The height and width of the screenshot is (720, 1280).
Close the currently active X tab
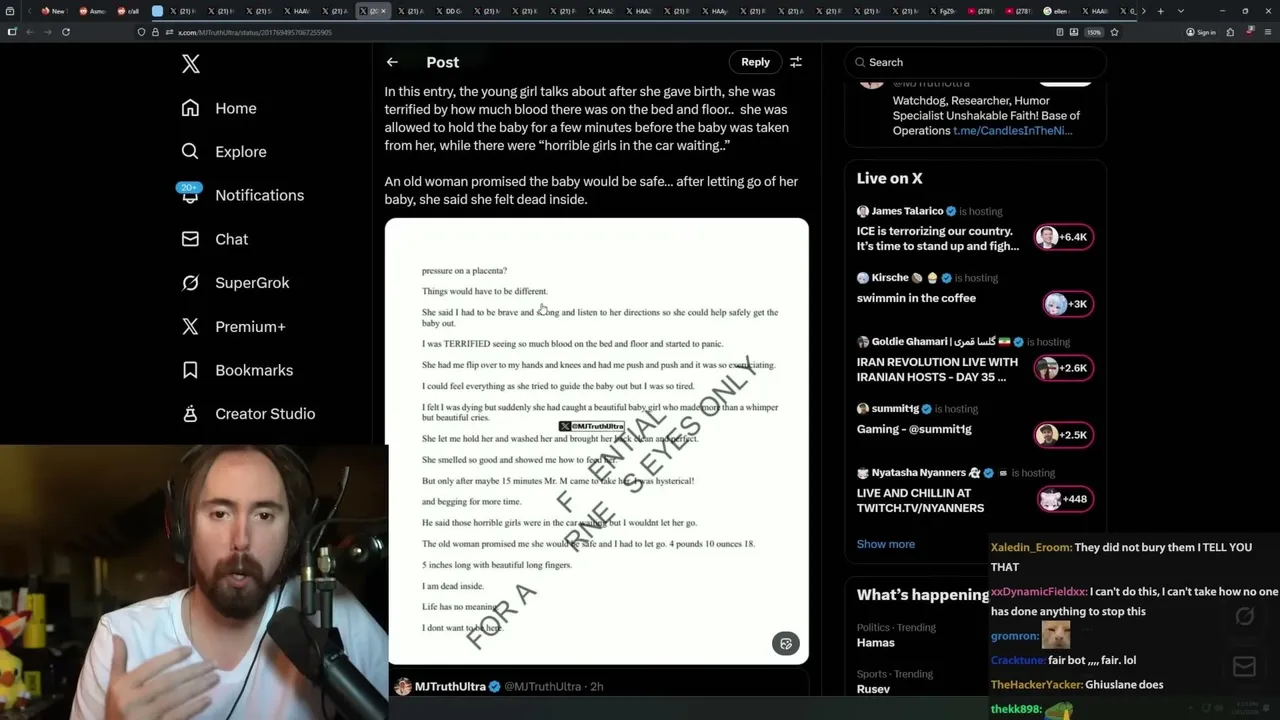tap(383, 11)
